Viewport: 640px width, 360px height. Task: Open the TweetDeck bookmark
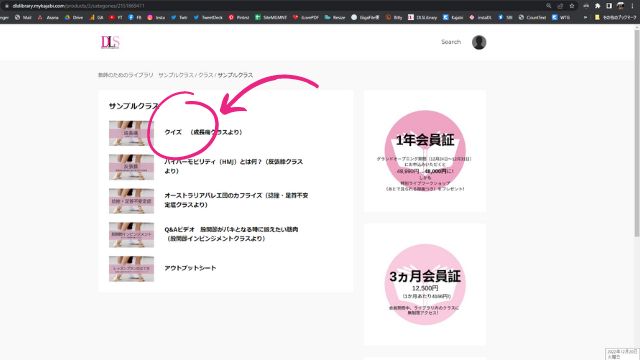click(x=208, y=18)
